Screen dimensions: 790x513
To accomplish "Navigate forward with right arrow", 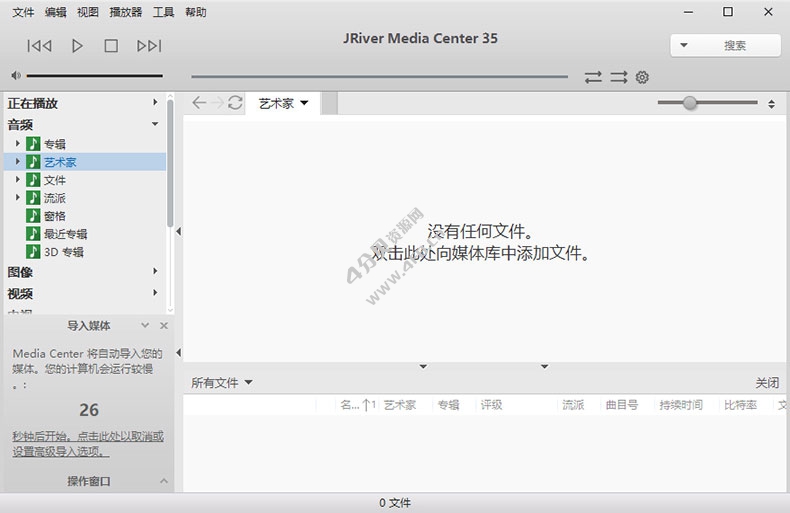I will coord(217,103).
